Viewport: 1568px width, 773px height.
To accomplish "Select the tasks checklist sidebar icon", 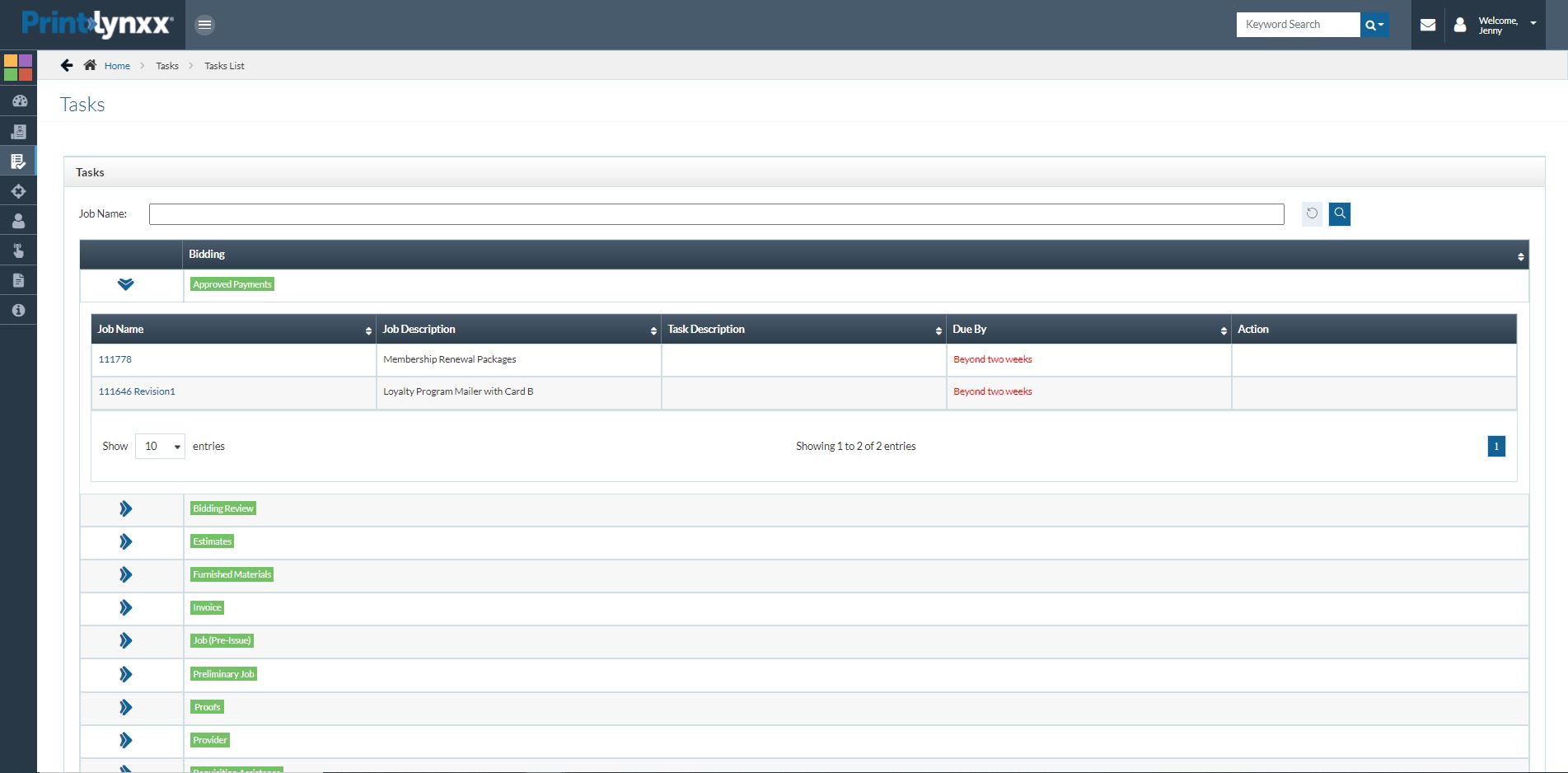I will [18, 162].
